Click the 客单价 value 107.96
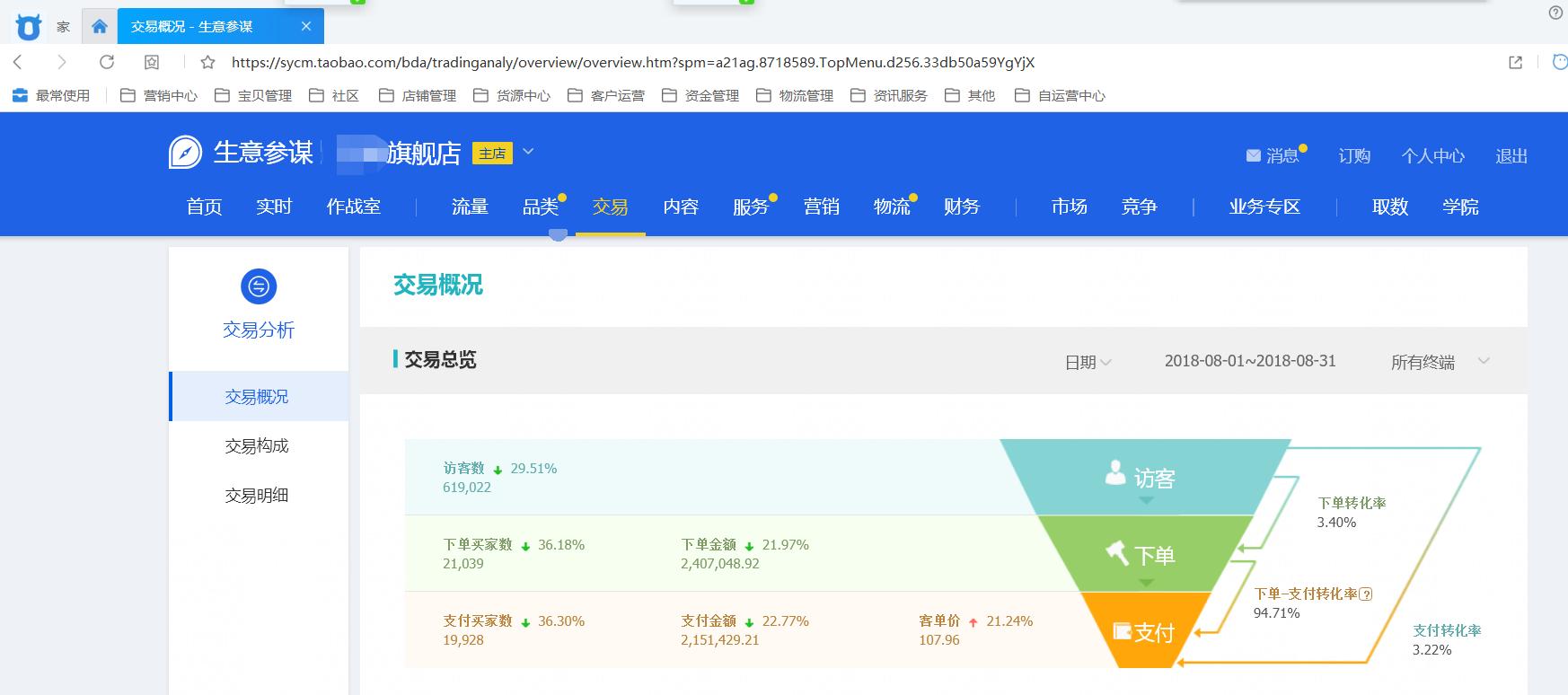 coord(939,640)
